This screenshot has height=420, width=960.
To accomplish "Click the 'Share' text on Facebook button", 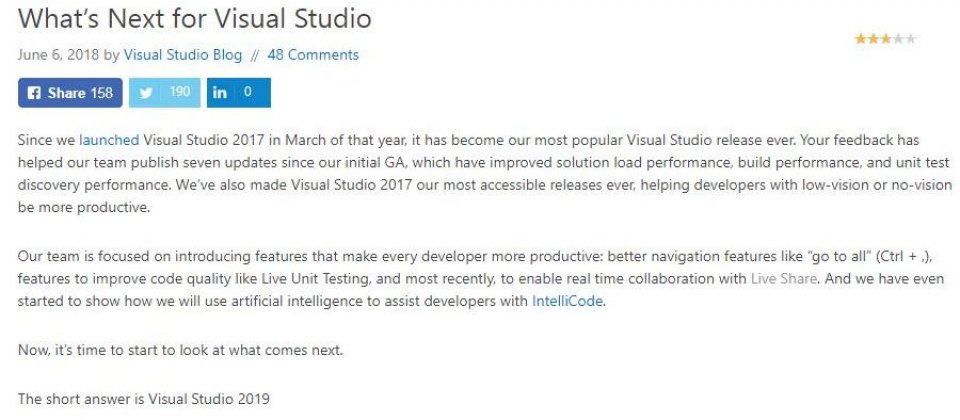I will pos(66,93).
